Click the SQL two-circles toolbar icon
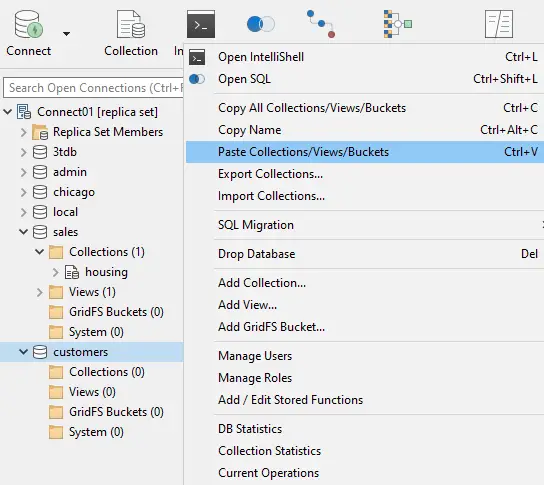This screenshot has height=485, width=544. click(261, 24)
